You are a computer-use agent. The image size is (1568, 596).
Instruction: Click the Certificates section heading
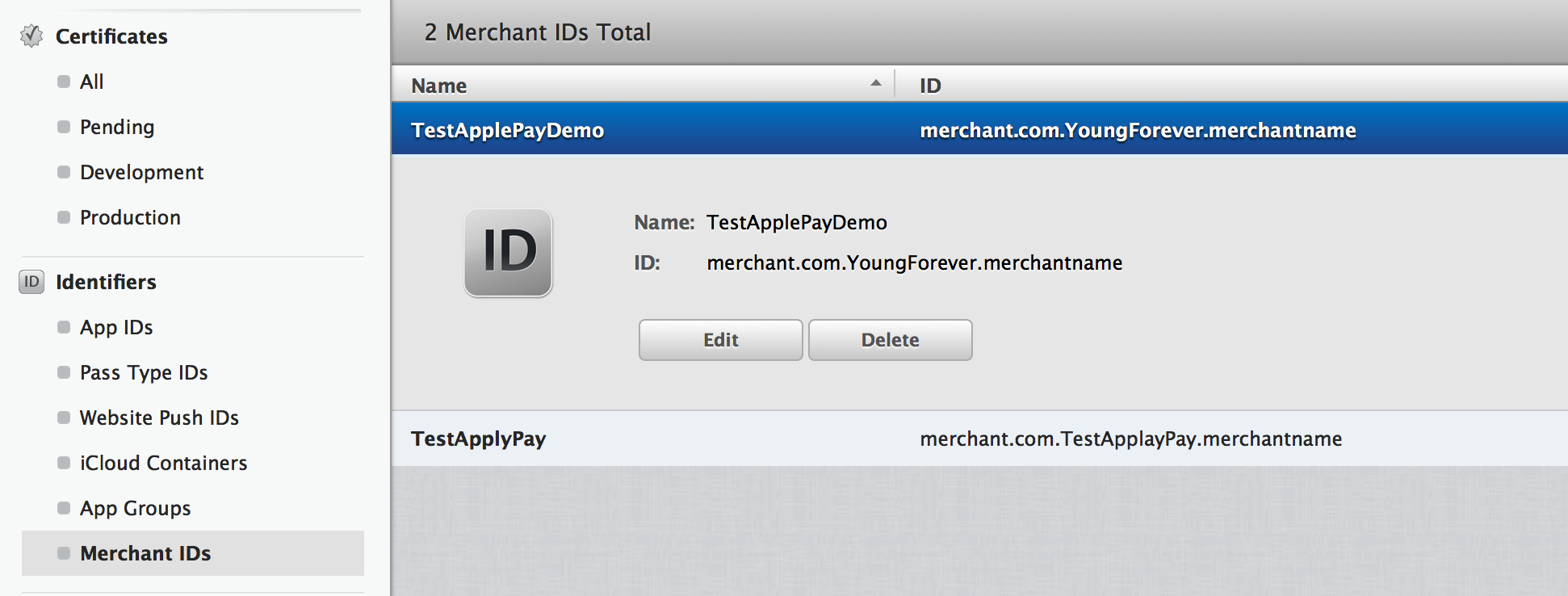(111, 36)
